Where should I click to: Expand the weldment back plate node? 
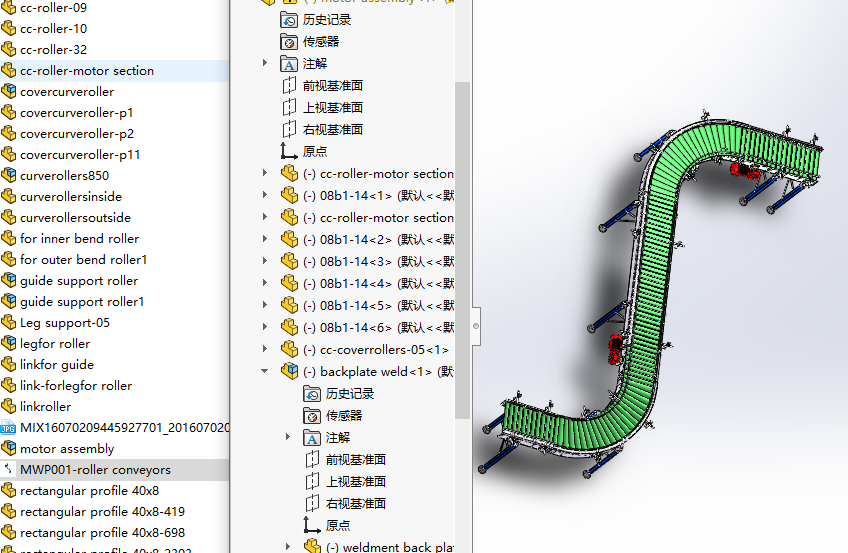pos(288,547)
